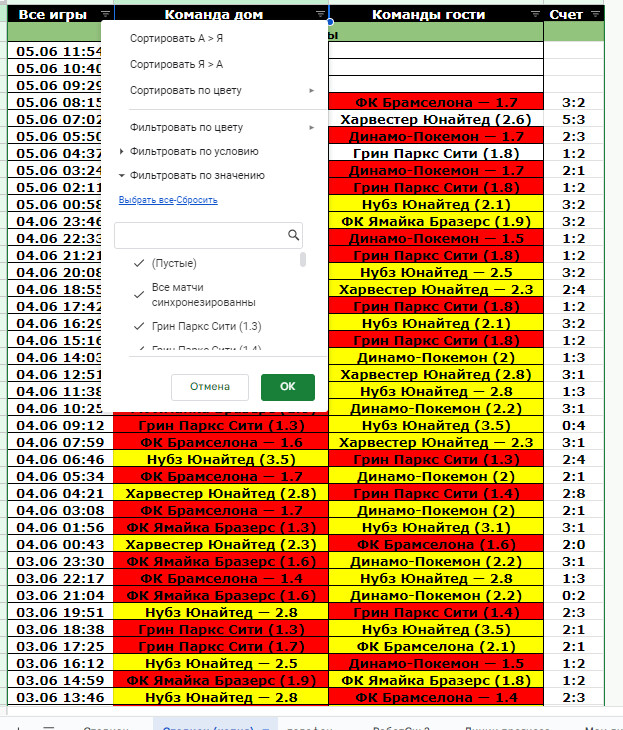Screen dimensions: 623x730
Task: Select guest cell ФК Ямайка Бразерс (1.8)
Action: [x=436, y=680]
